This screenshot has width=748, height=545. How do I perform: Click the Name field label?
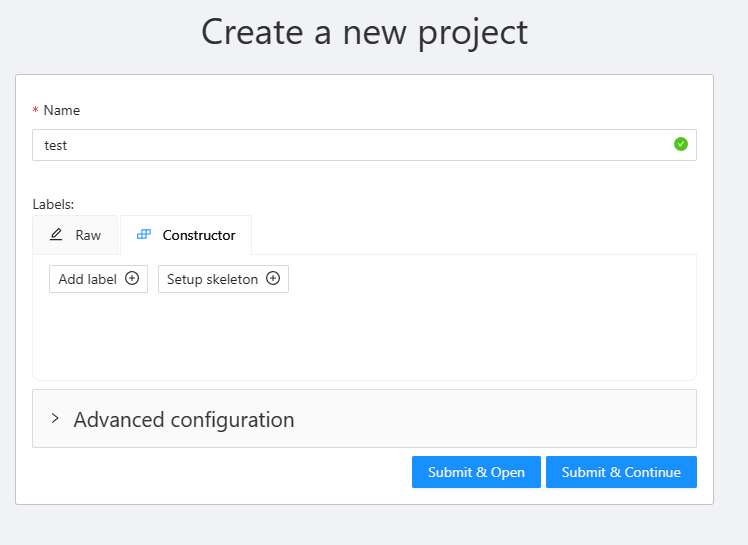point(62,110)
